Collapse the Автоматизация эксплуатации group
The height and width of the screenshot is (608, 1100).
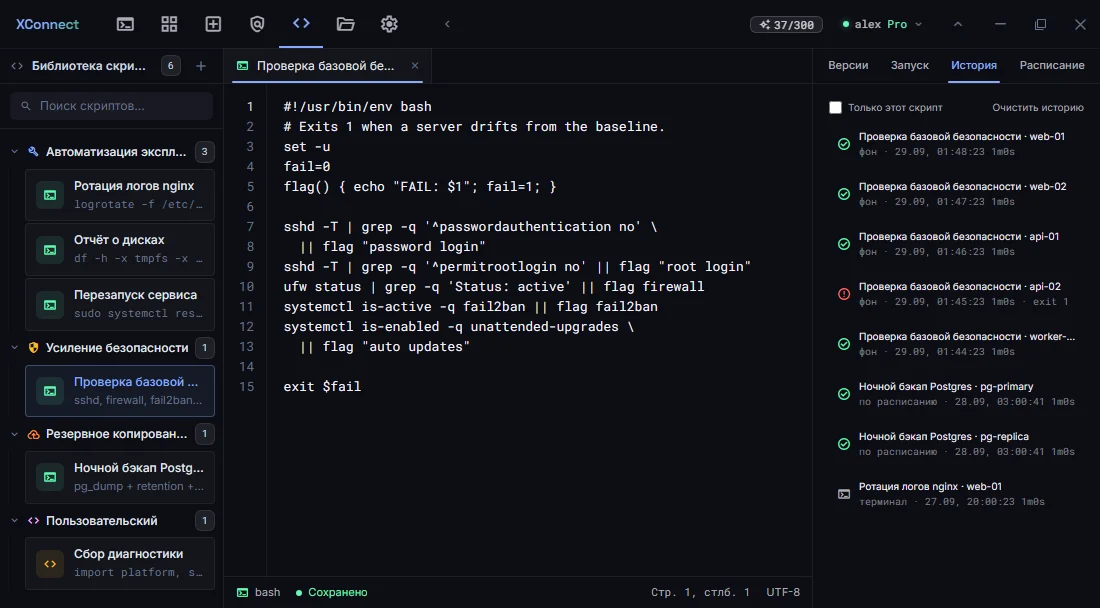(15, 151)
